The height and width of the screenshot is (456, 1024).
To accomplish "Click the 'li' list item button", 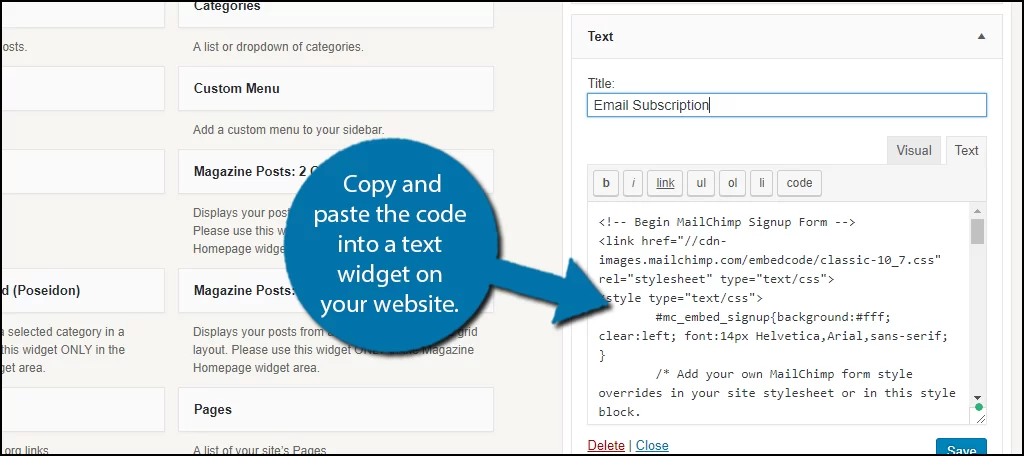I will click(761, 184).
